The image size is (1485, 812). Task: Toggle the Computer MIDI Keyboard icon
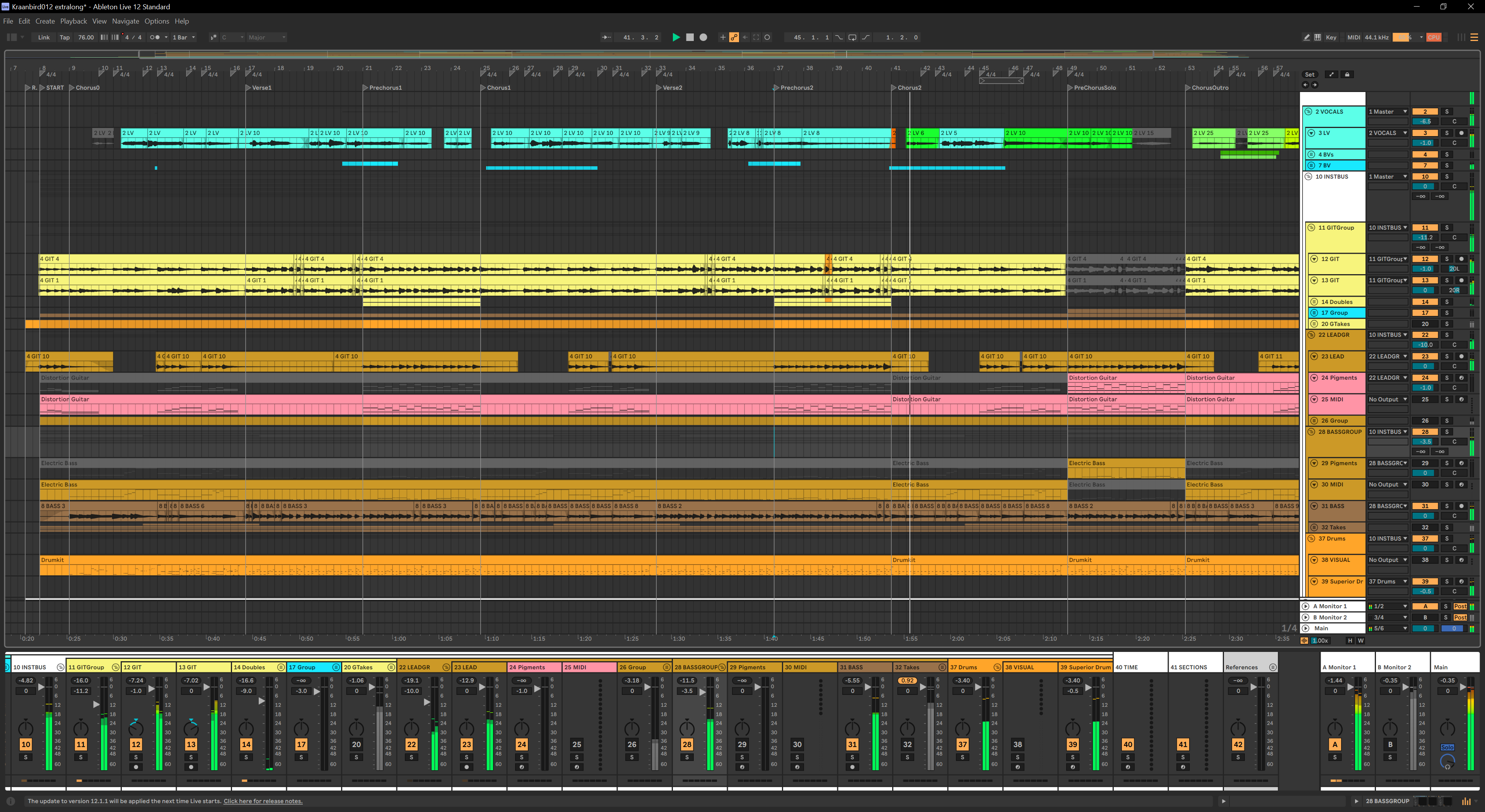point(1318,38)
